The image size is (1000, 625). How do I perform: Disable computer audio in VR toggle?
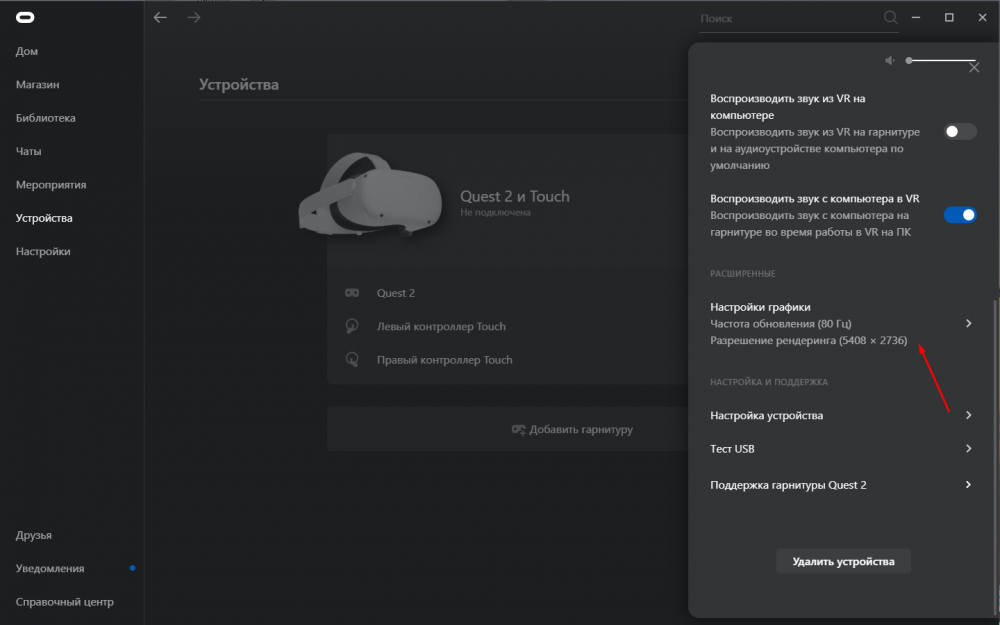(x=960, y=215)
